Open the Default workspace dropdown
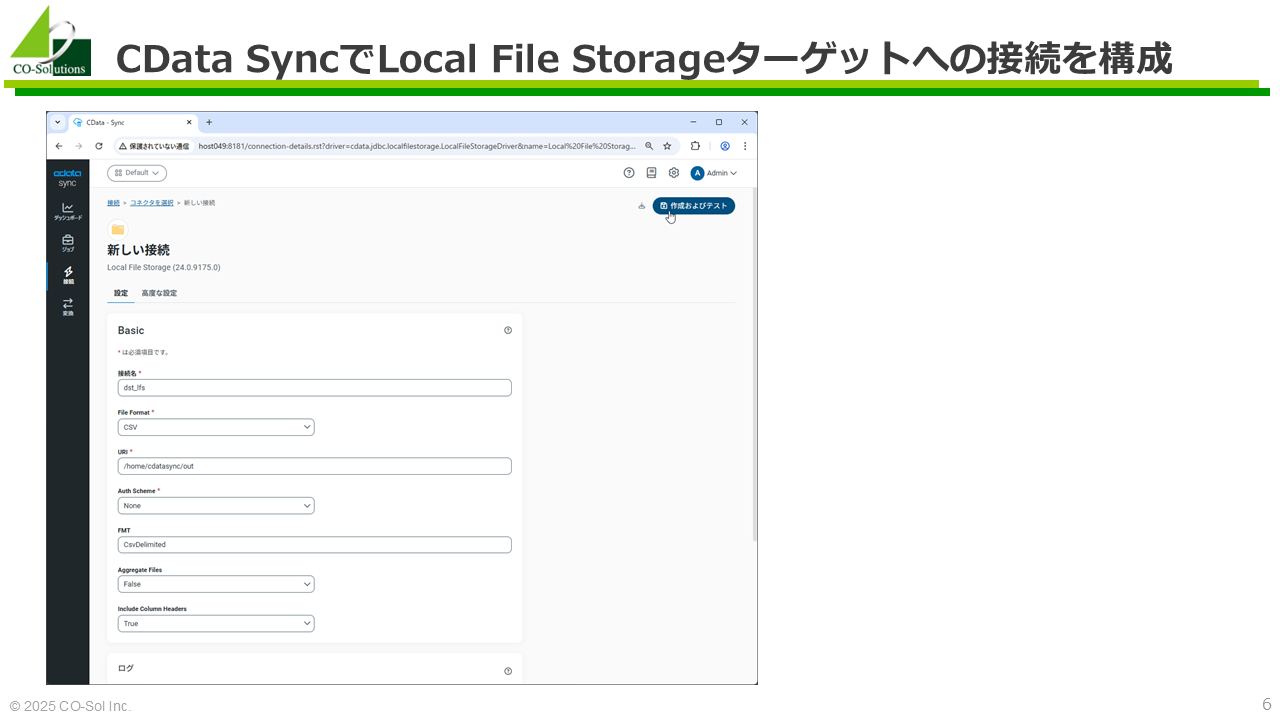This screenshot has height=720, width=1280. point(137,173)
